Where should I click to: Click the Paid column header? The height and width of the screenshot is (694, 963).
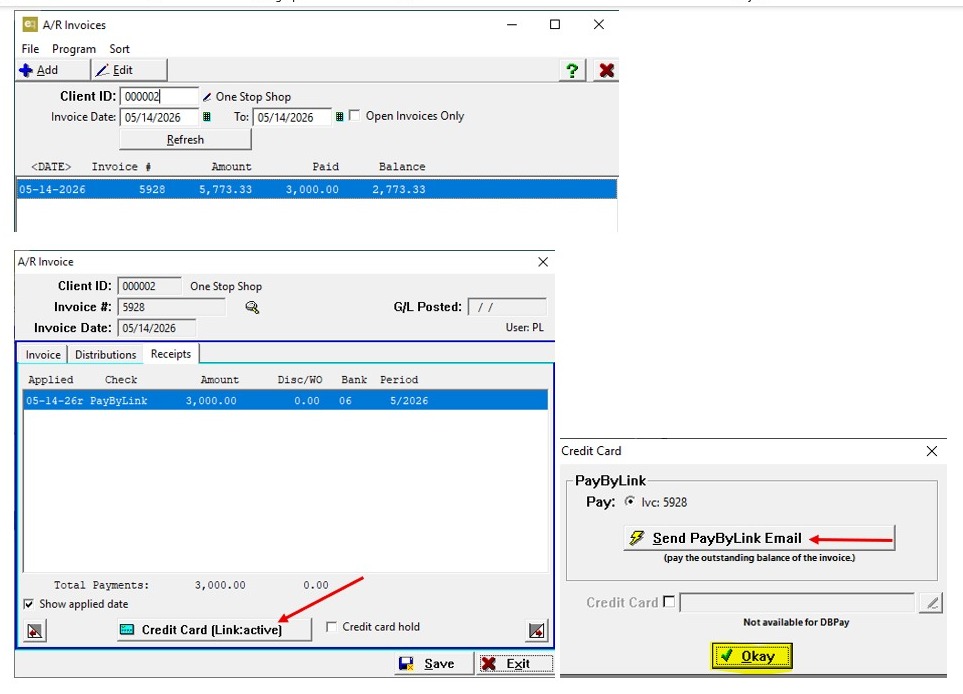pos(326,166)
